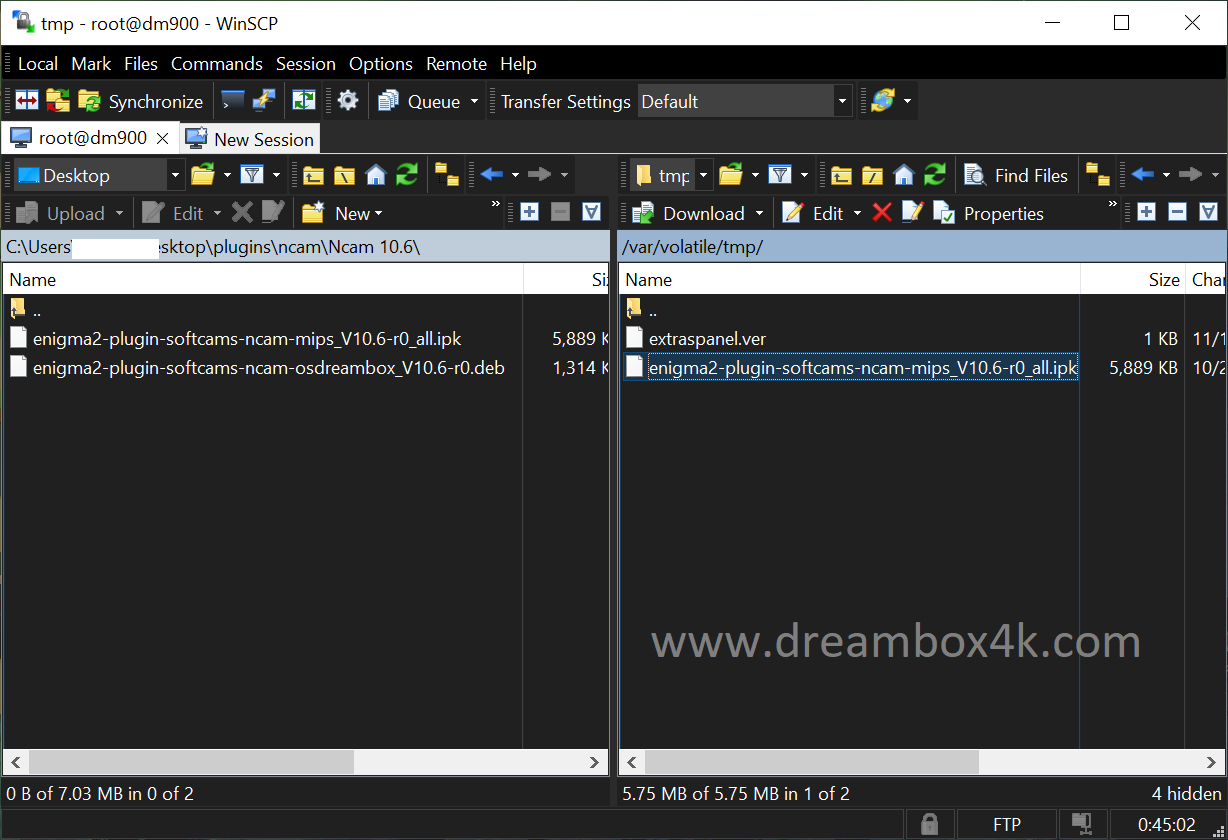This screenshot has height=840, width=1228.
Task: Expand the remote Edit dropdown arrow
Action: pos(857,213)
